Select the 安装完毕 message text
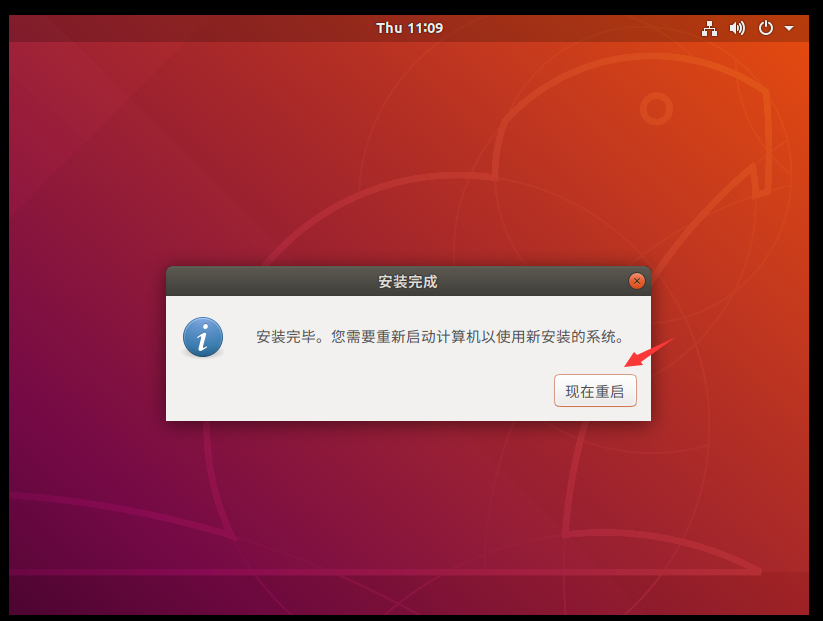 pos(441,337)
